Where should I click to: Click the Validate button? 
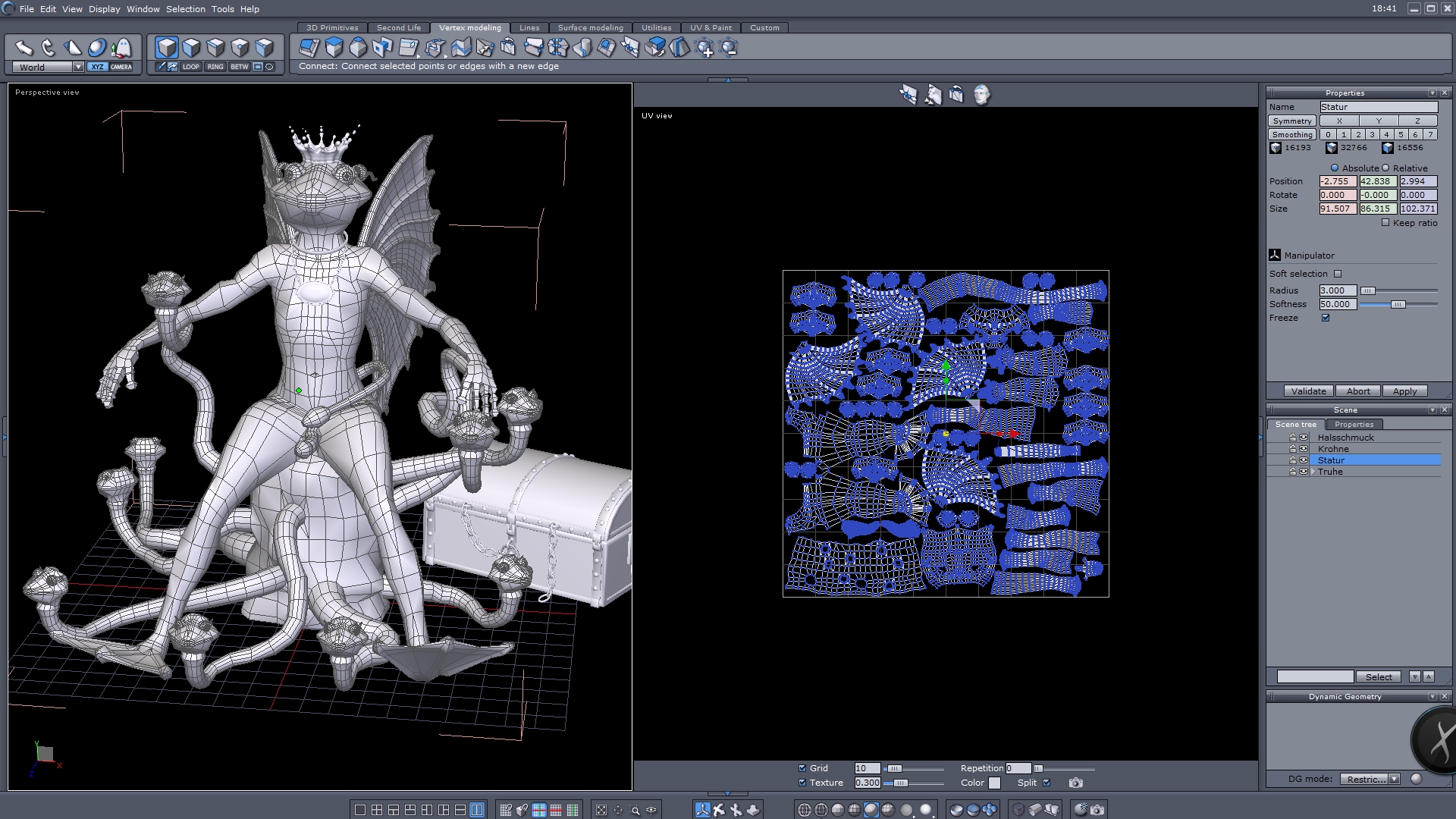point(1308,391)
